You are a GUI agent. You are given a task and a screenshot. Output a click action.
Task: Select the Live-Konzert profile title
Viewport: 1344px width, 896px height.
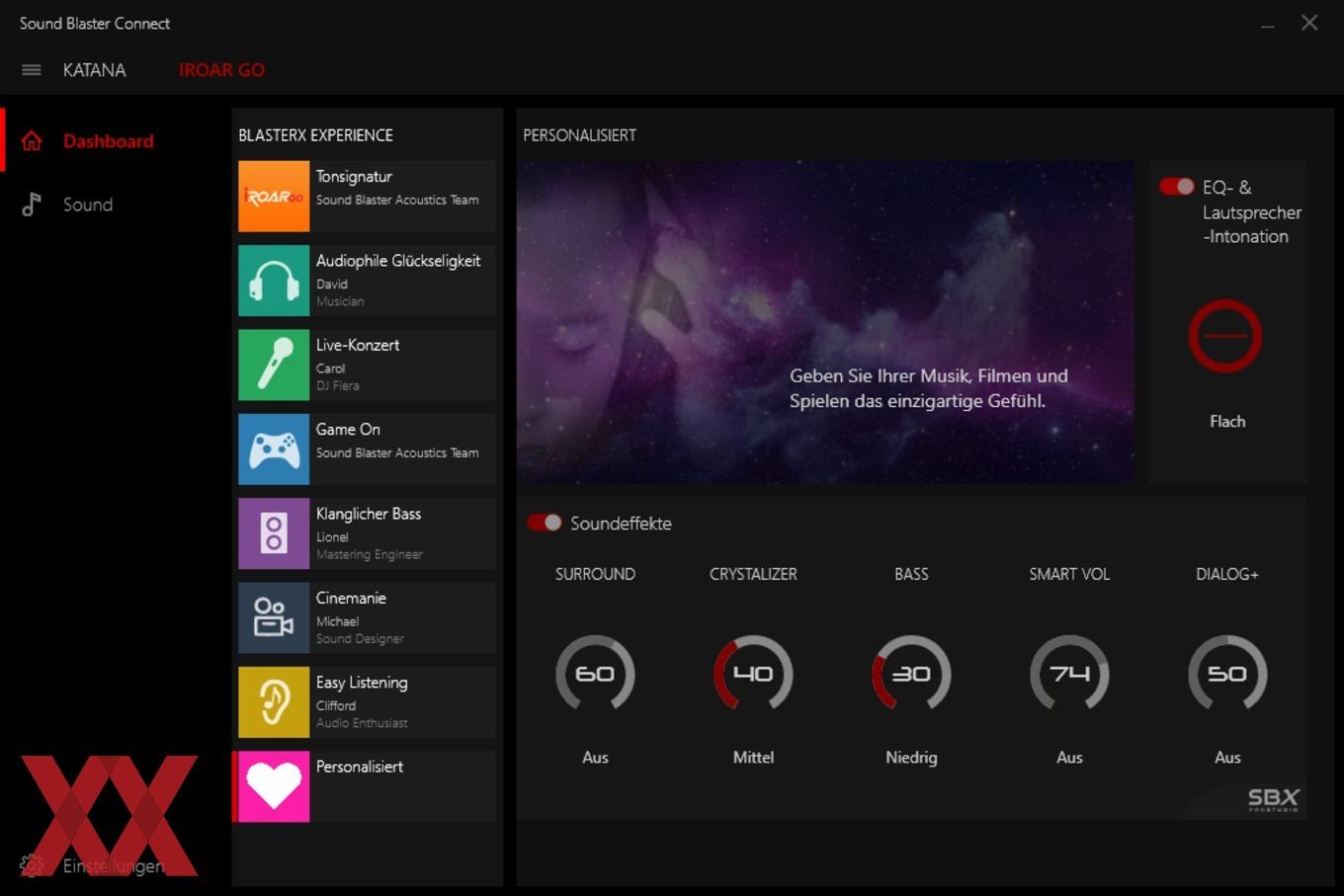[x=358, y=345]
